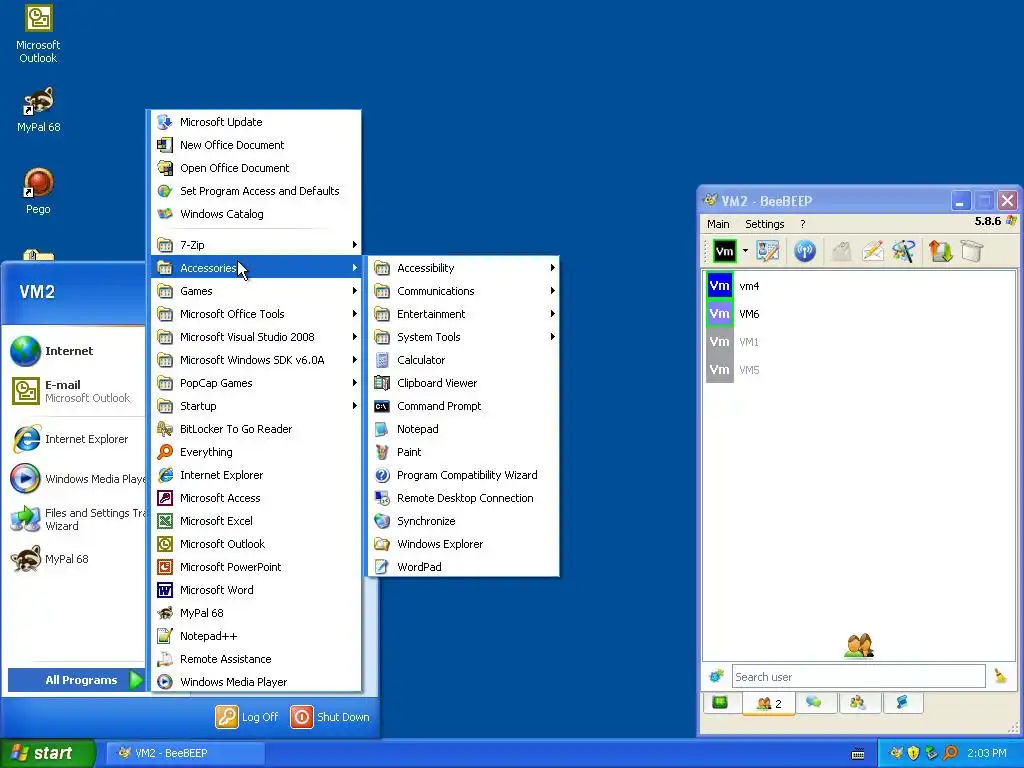Open Internet from Start menu pinned list
The height and width of the screenshot is (768, 1024).
75,351
